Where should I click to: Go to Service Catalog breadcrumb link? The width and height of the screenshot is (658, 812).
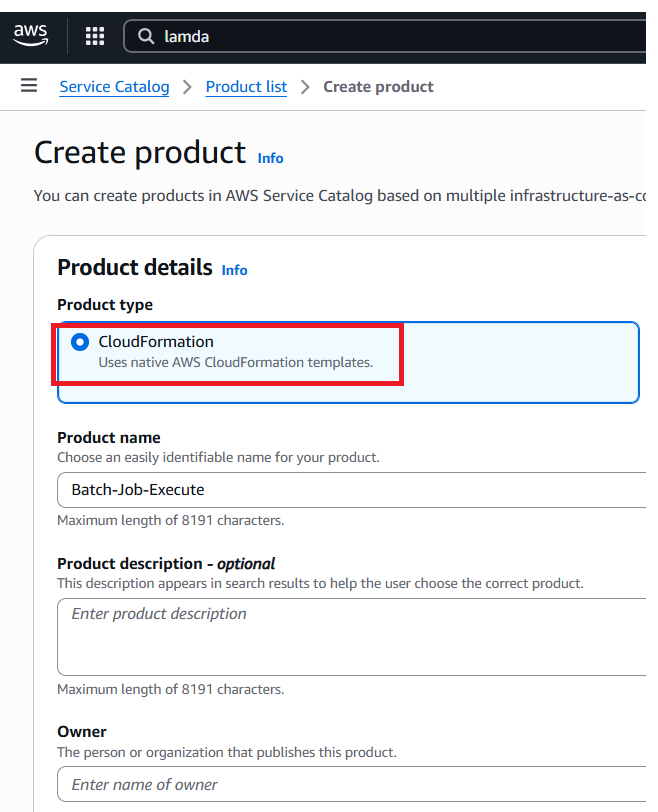[114, 87]
